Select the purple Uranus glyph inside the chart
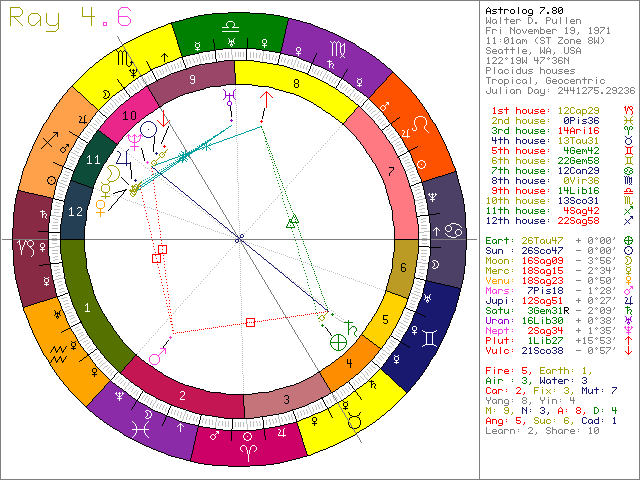 230,97
